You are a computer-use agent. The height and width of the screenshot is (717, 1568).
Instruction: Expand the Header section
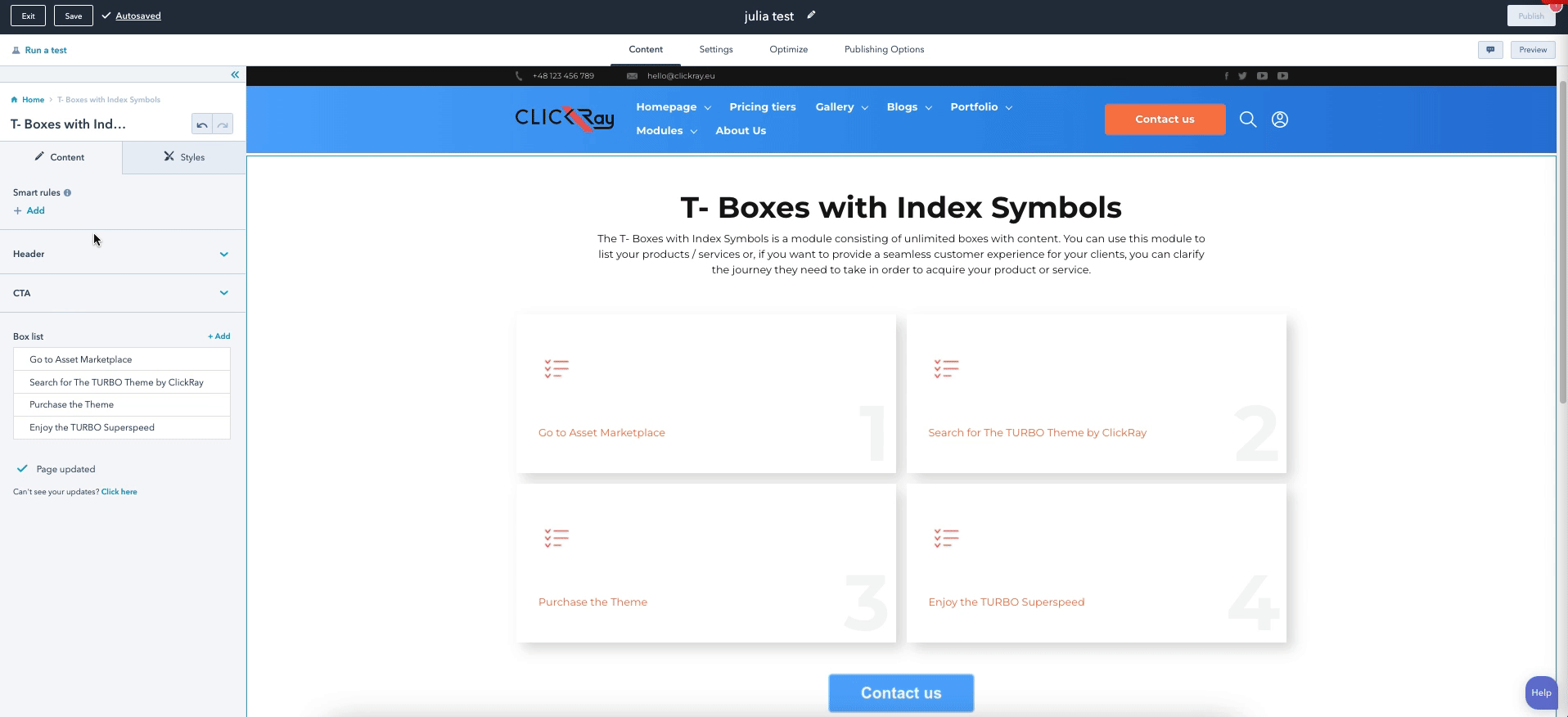123,254
